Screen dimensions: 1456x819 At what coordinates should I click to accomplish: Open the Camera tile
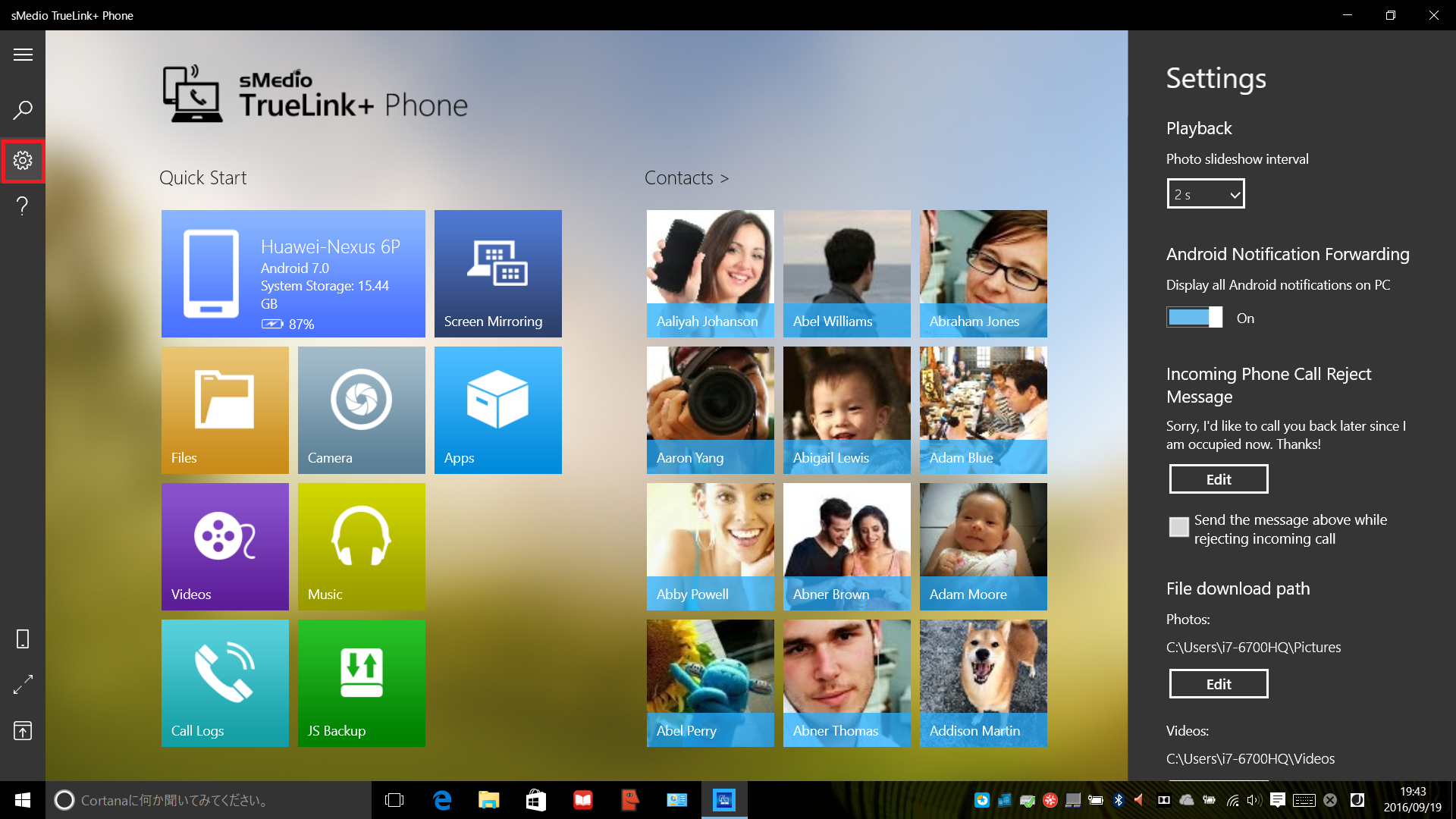point(361,410)
